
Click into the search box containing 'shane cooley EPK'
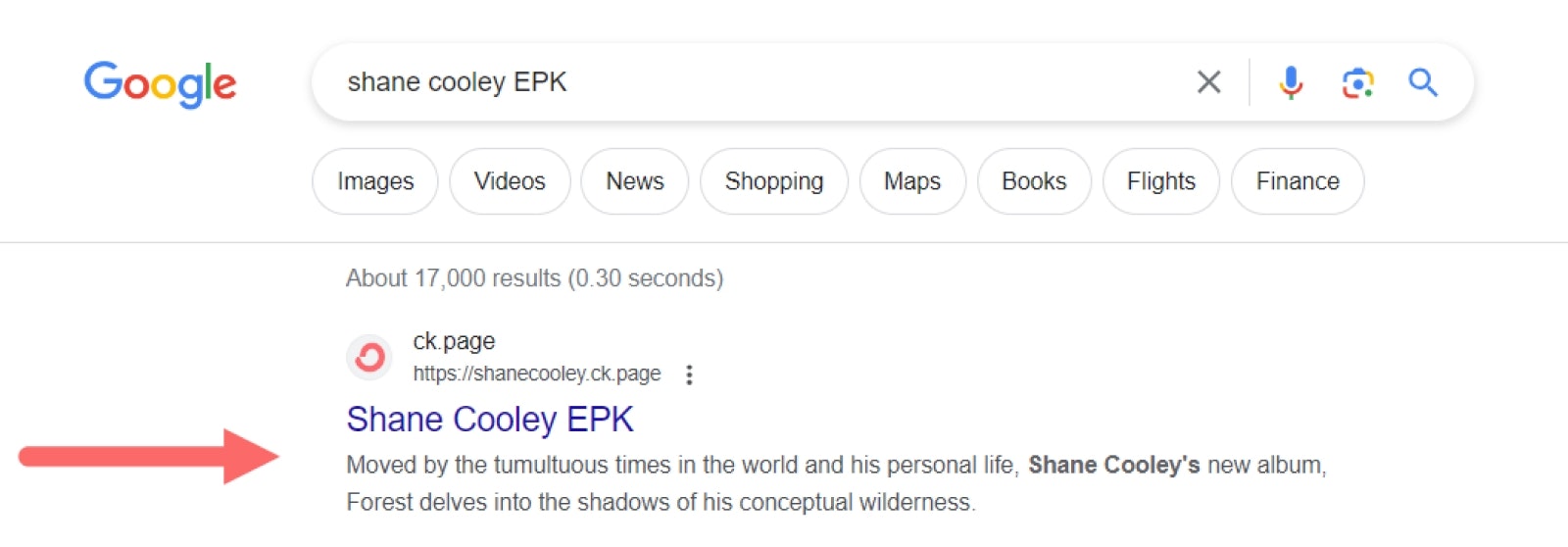(764, 82)
